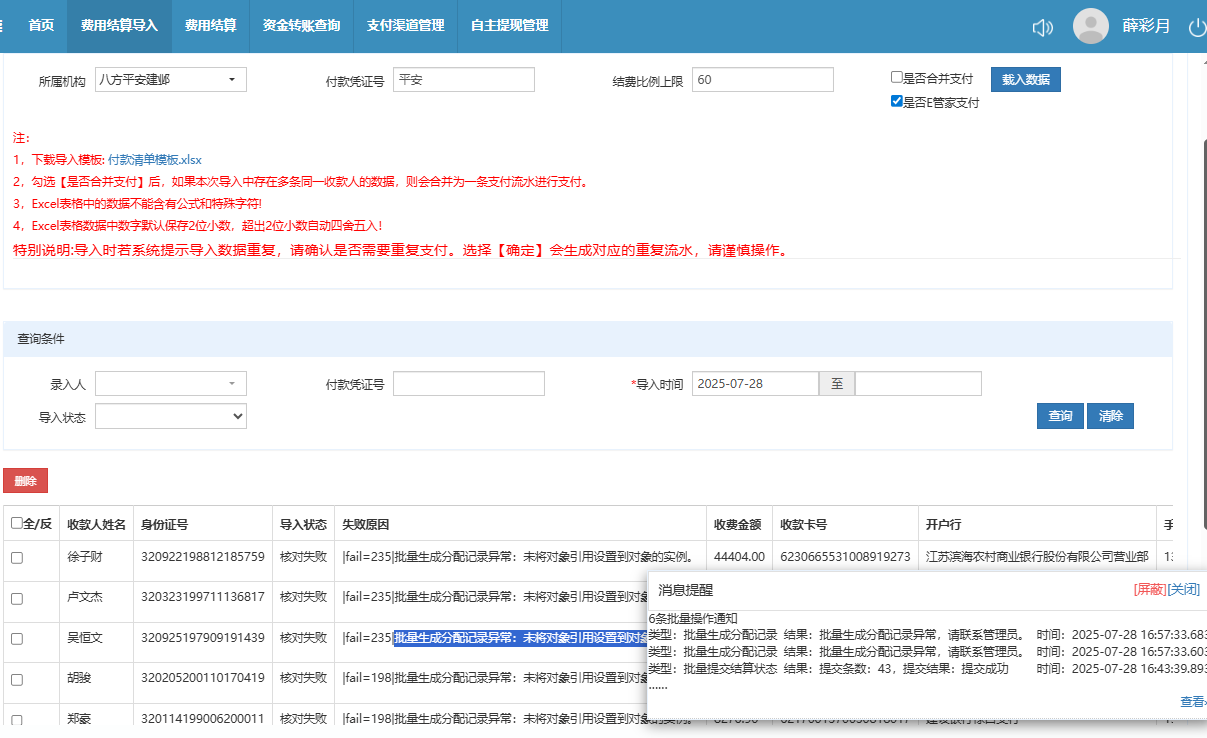Click the 导入时间 start date field
Screen dimensions: 1207x738
[x=755, y=384]
